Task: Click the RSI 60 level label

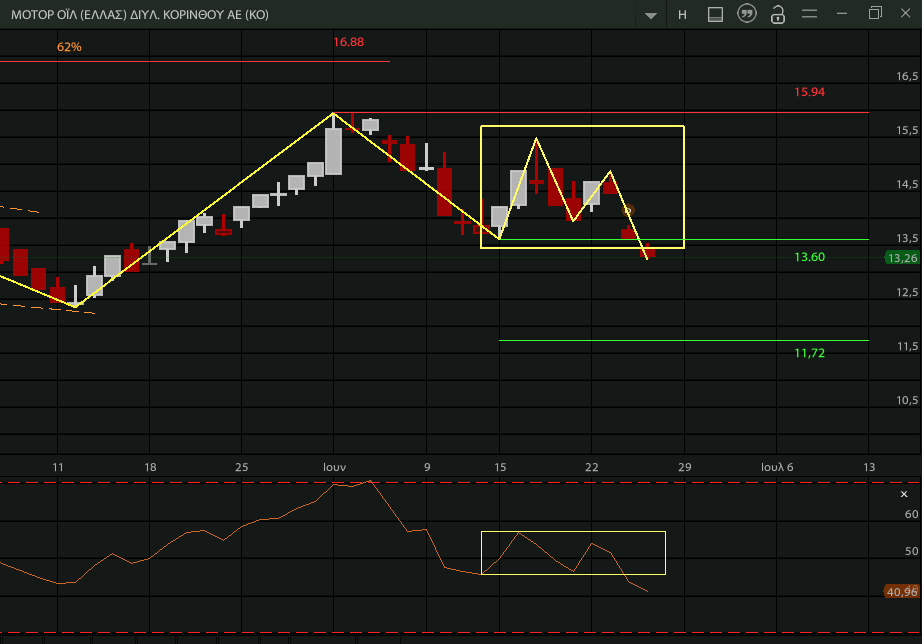Action: [x=911, y=515]
